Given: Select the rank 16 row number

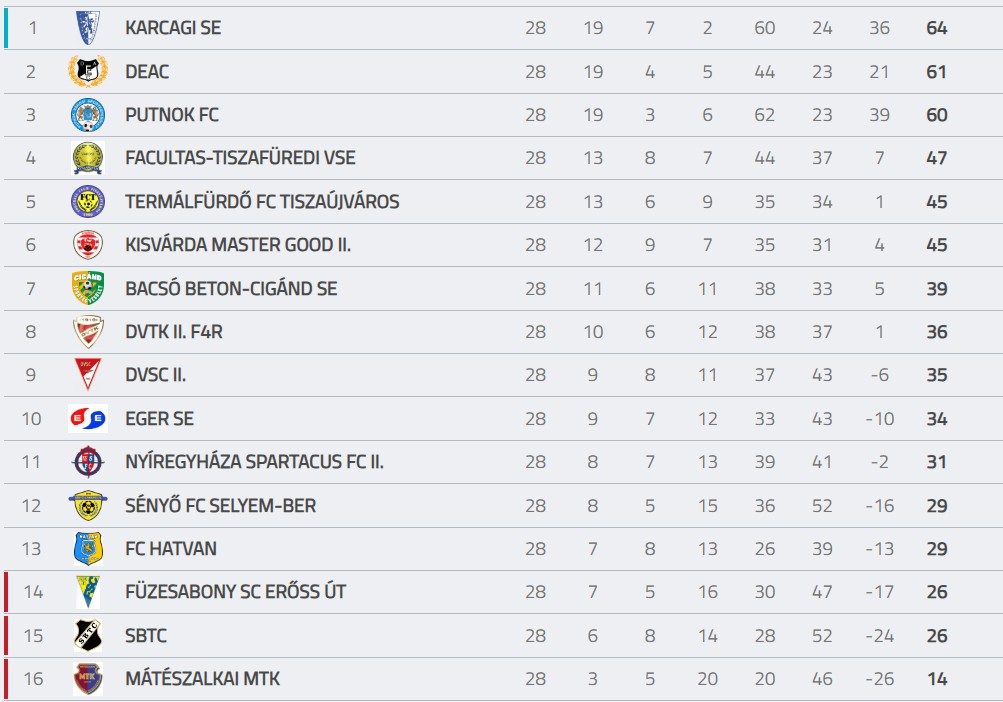Looking at the screenshot, I should [x=33, y=678].
